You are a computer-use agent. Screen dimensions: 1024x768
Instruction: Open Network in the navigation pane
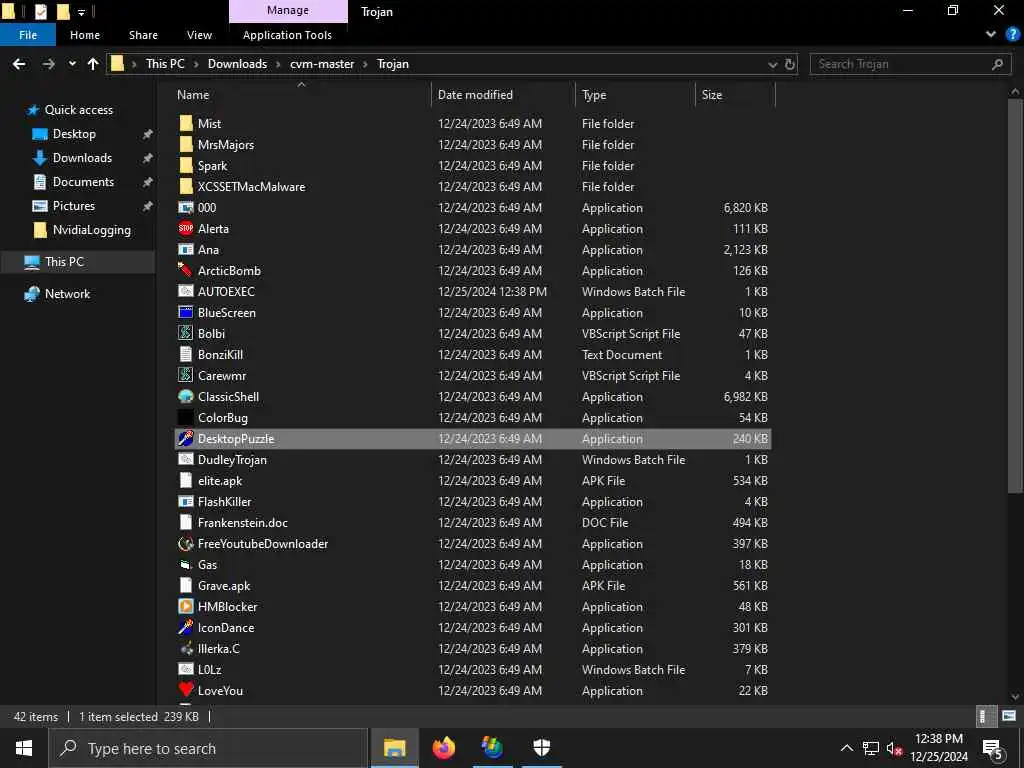(67, 294)
